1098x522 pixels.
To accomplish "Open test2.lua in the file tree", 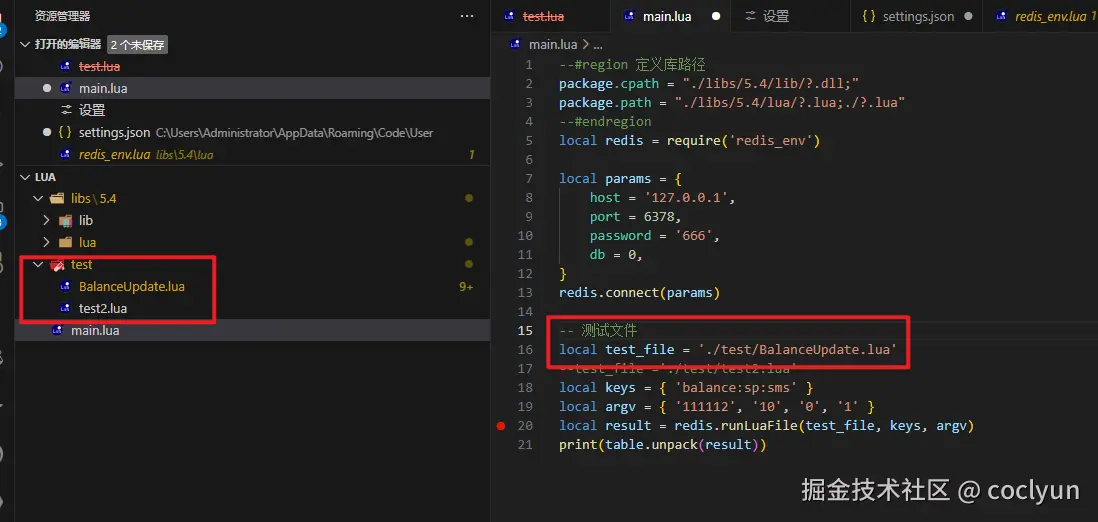I will 103,308.
